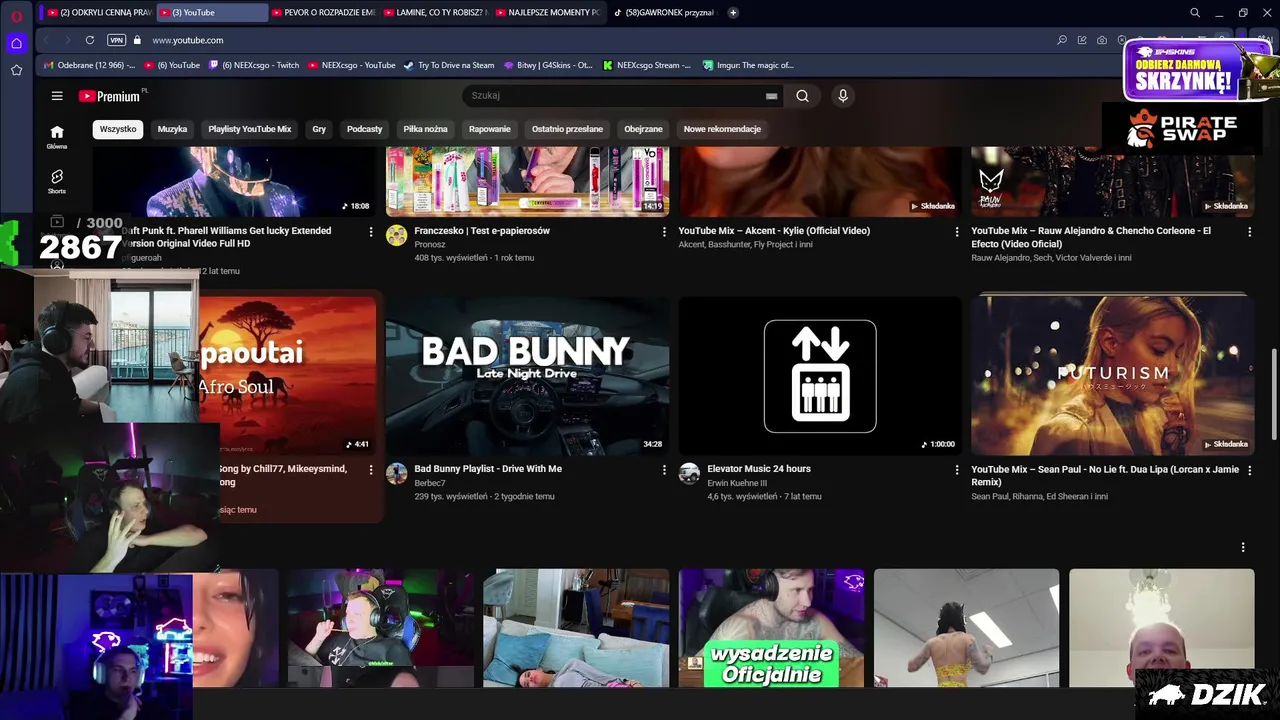Screen dimensions: 1280x720
Task: Open Shorts in YouTube sidebar
Action: click(57, 182)
